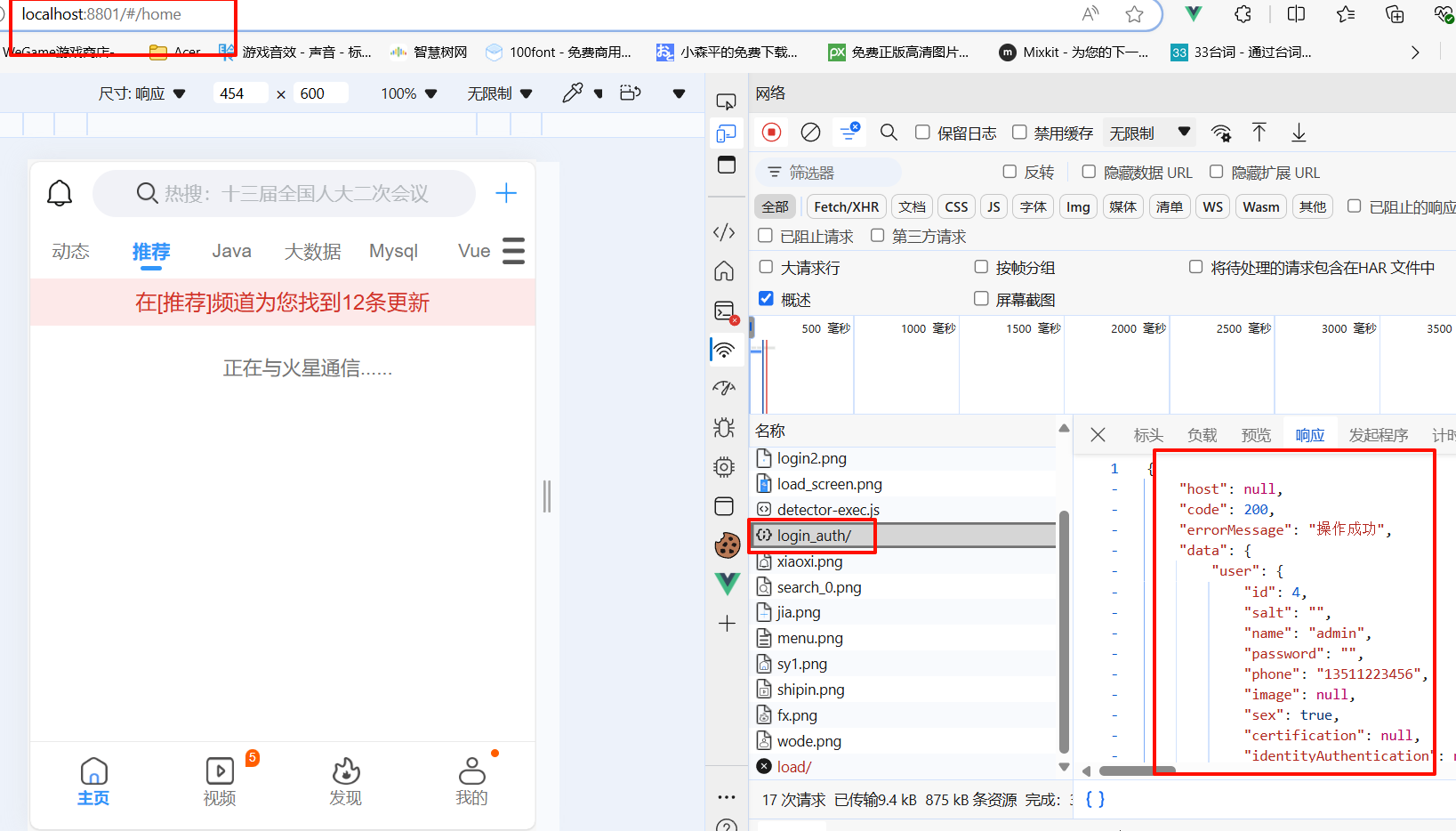Open device toolbar 无限制 throttle dropdown
1456x831 pixels.
coord(500,93)
